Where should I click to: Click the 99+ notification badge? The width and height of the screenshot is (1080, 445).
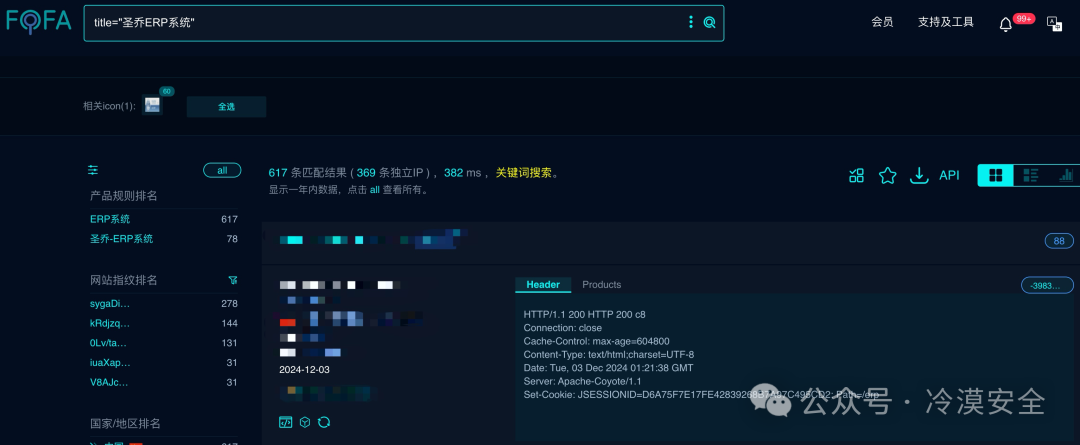click(x=1024, y=19)
